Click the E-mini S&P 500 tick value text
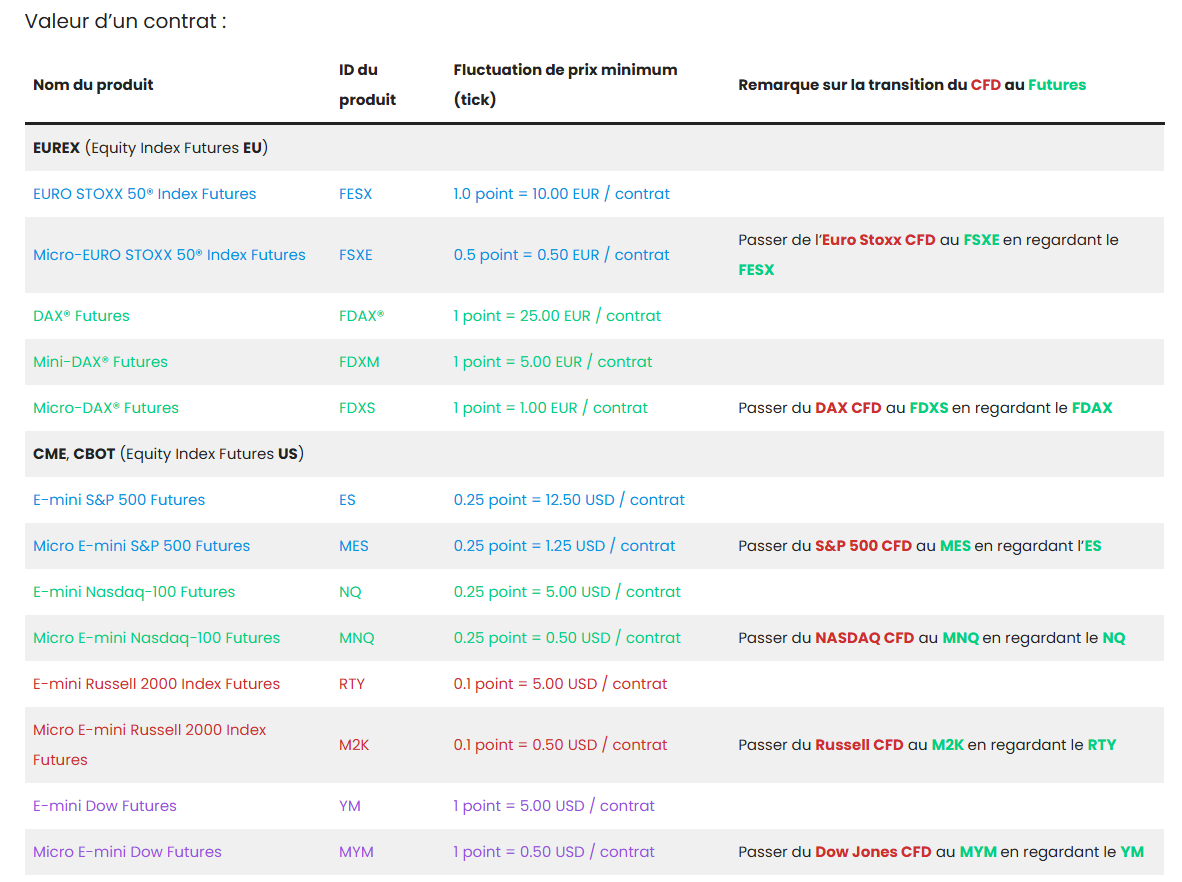This screenshot has height=882, width=1182. [569, 500]
